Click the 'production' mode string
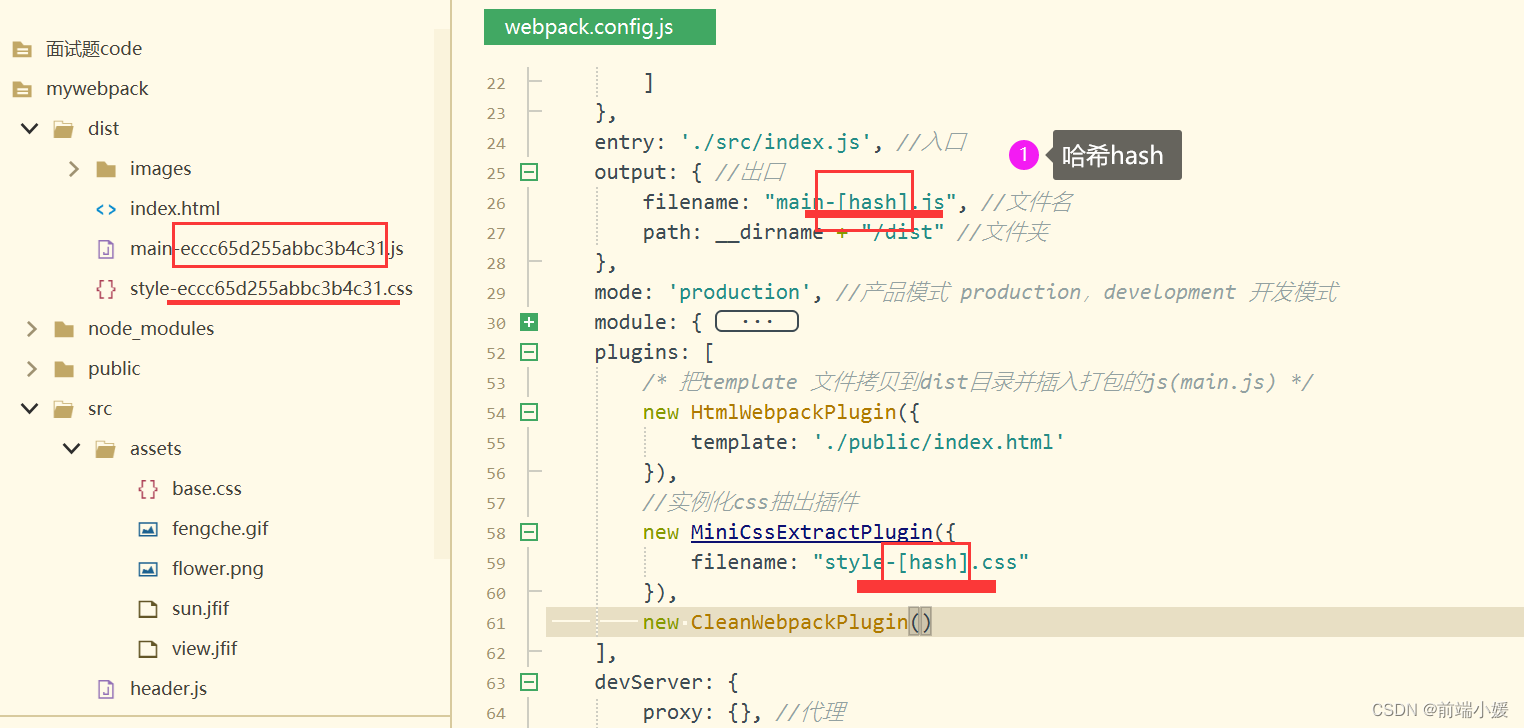The width and height of the screenshot is (1524, 728). pos(740,292)
